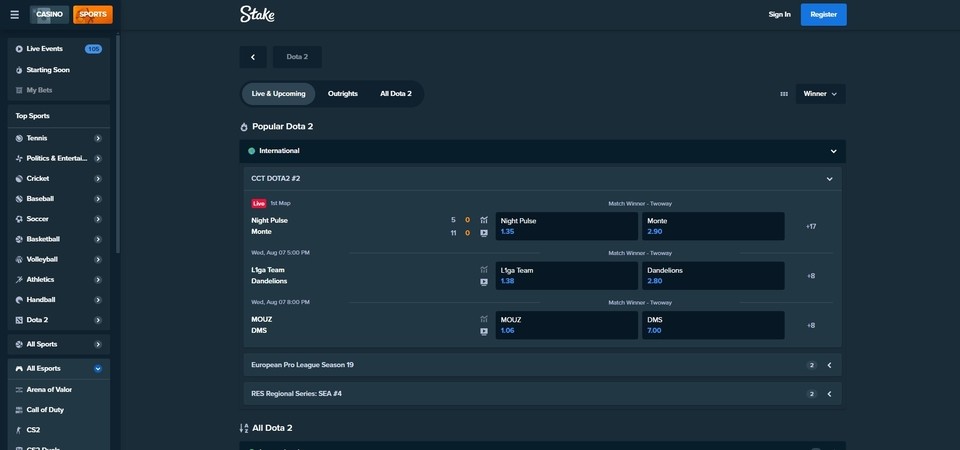Expand the Cricket submenu arrow
The width and height of the screenshot is (960, 450).
pyautogui.click(x=98, y=179)
